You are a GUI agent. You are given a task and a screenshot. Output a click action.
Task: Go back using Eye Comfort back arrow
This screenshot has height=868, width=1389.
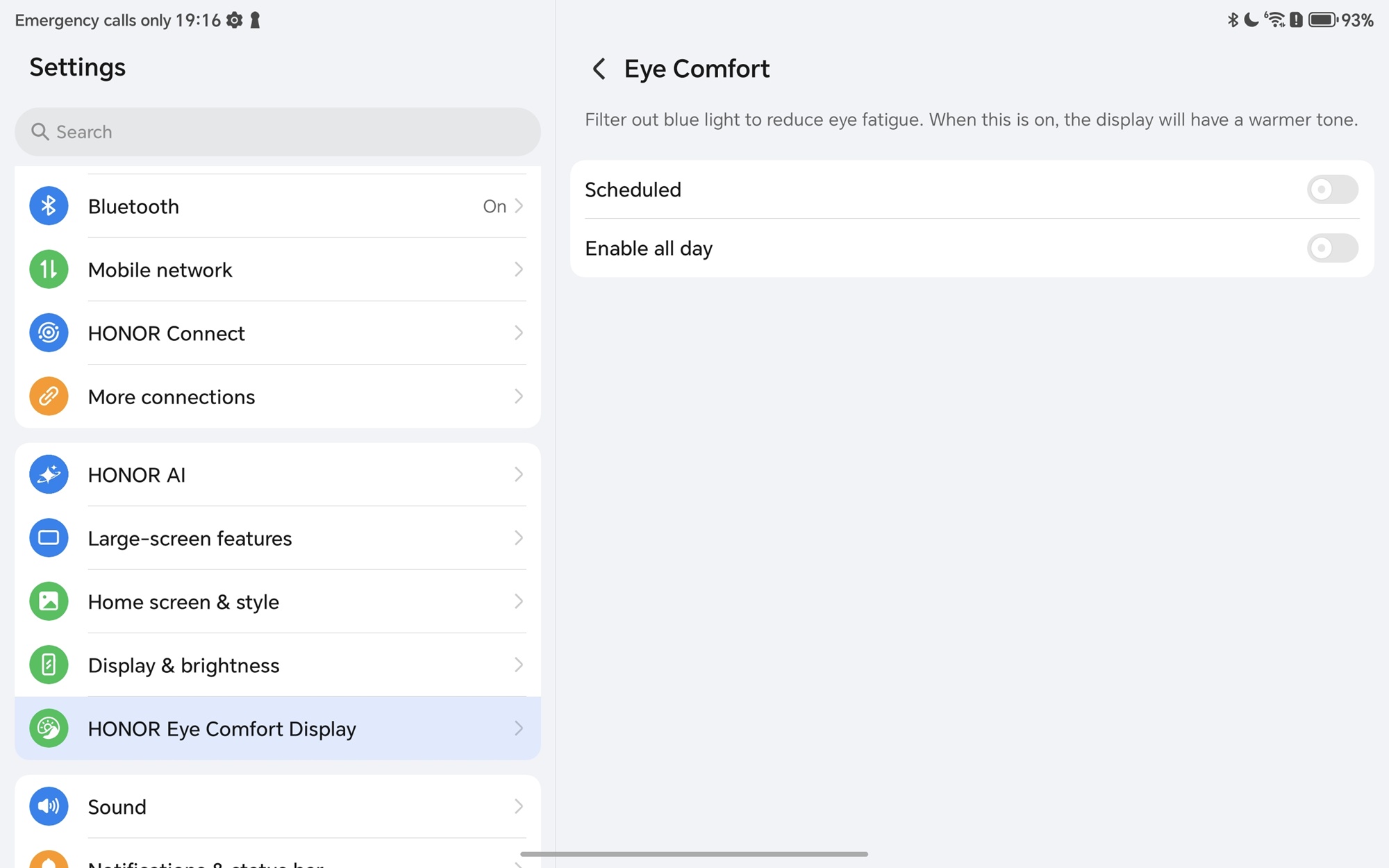coord(599,69)
